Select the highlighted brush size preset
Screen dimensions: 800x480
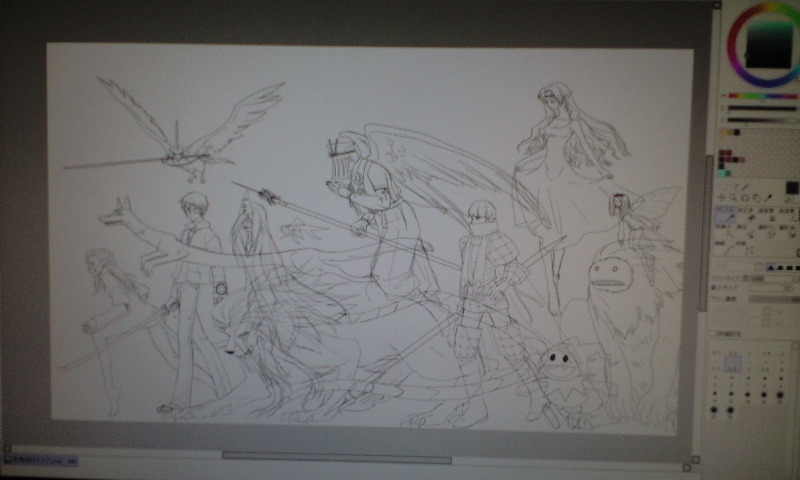click(732, 363)
